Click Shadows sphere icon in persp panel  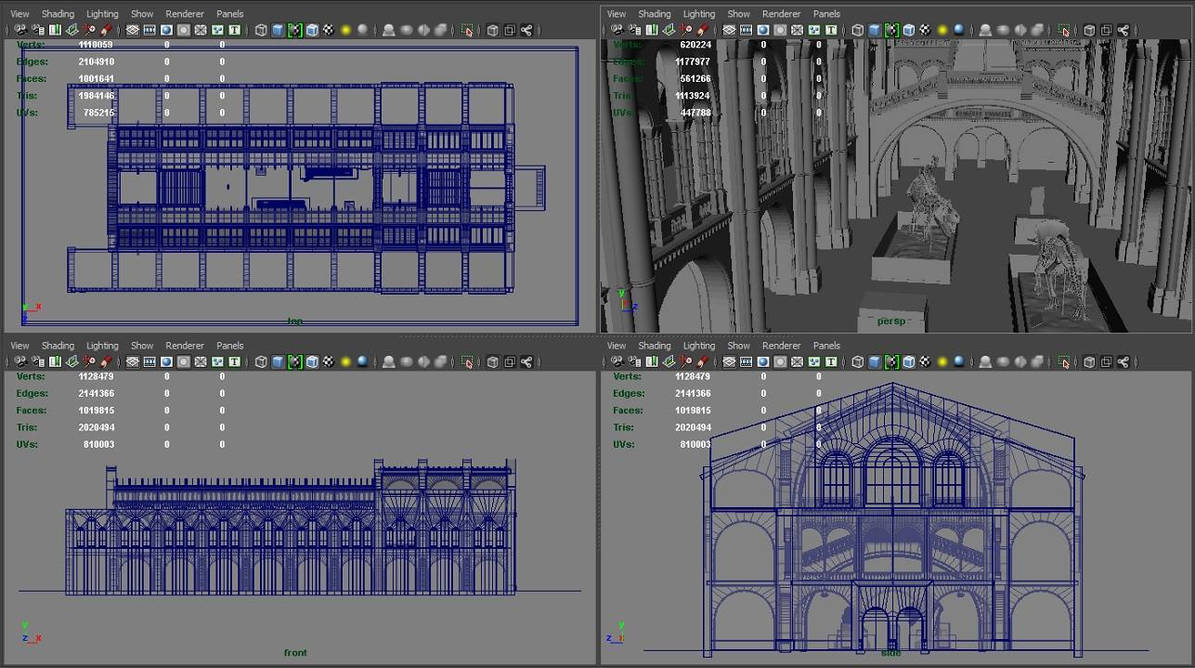point(960,30)
